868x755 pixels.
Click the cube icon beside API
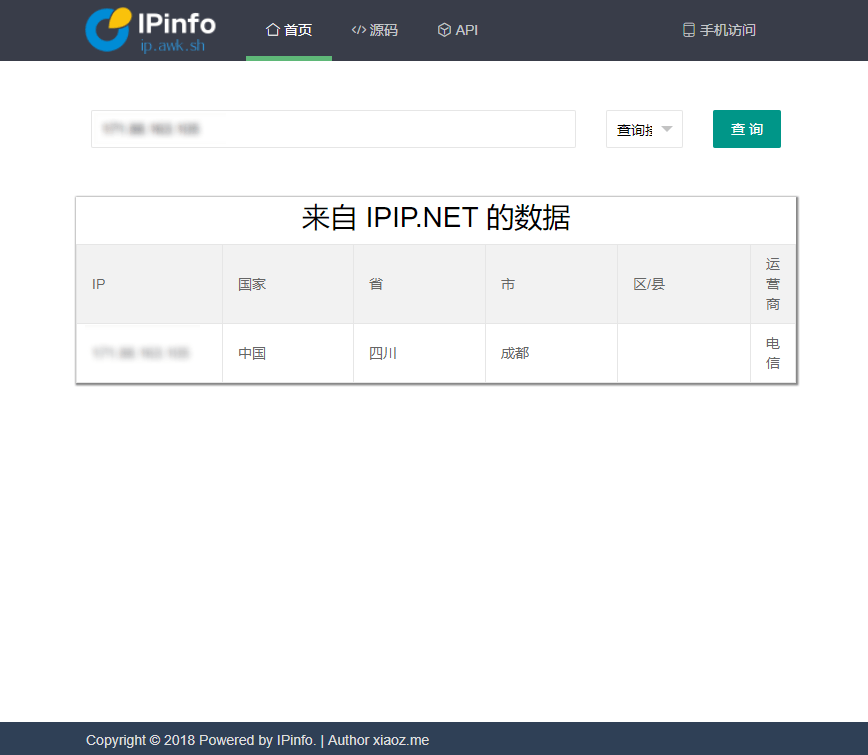point(444,30)
